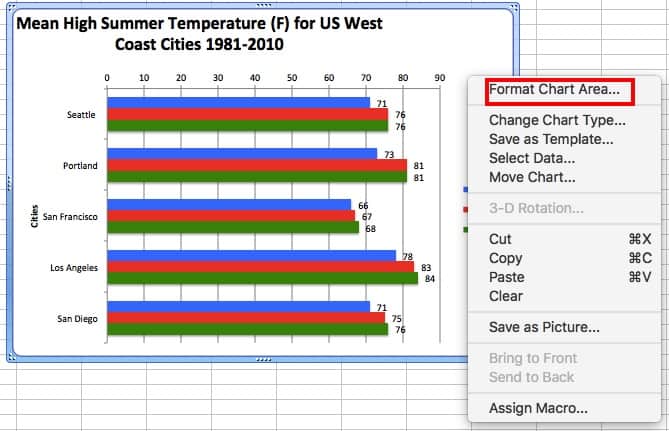Select Save as Template option
The image size is (669, 431).
tap(551, 139)
